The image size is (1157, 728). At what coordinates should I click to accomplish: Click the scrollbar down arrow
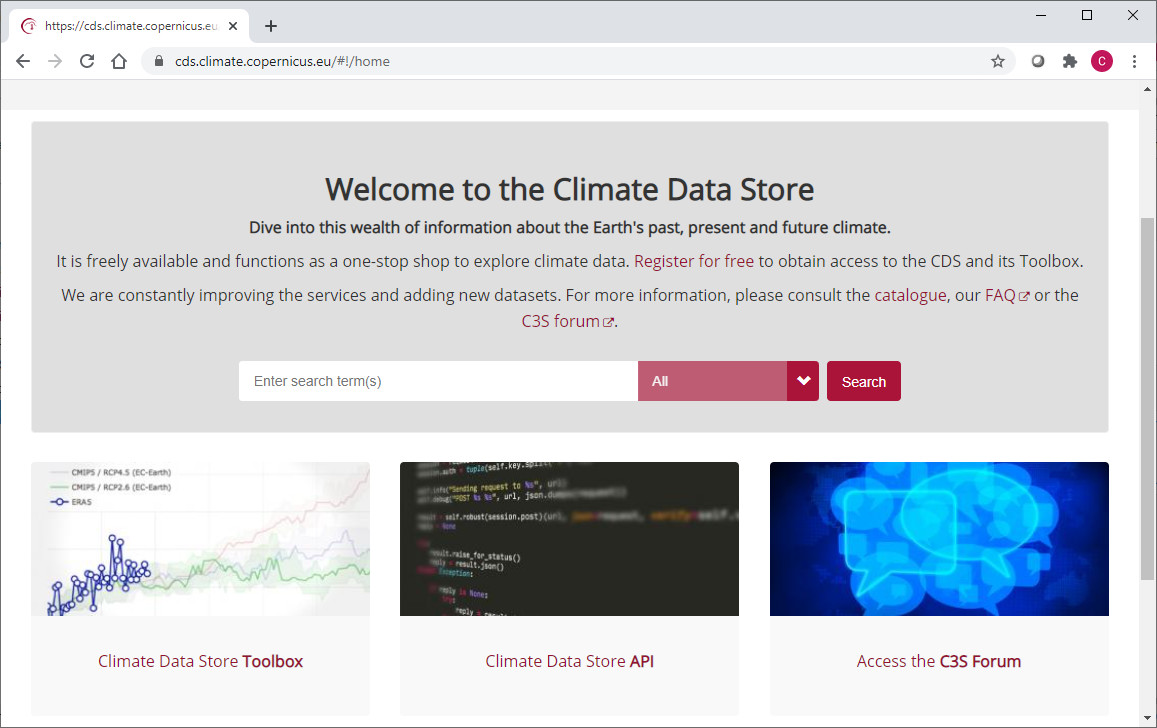pyautogui.click(x=1147, y=717)
